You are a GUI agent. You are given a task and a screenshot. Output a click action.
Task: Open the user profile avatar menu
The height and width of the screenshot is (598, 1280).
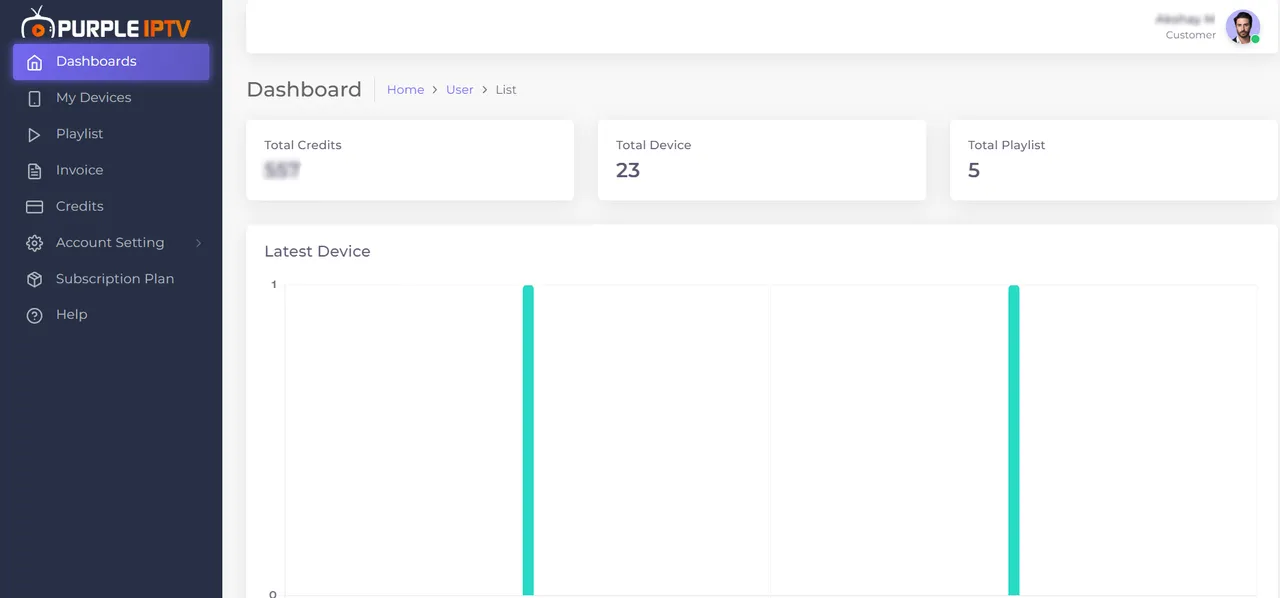pyautogui.click(x=1242, y=27)
